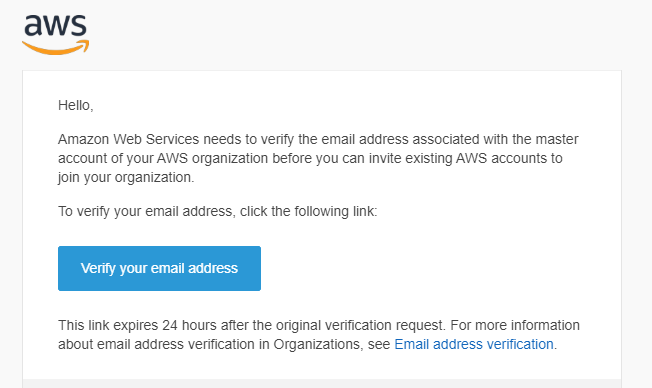The image size is (652, 388).
Task: Click the Hello, greeting text
Action: pyautogui.click(x=76, y=105)
